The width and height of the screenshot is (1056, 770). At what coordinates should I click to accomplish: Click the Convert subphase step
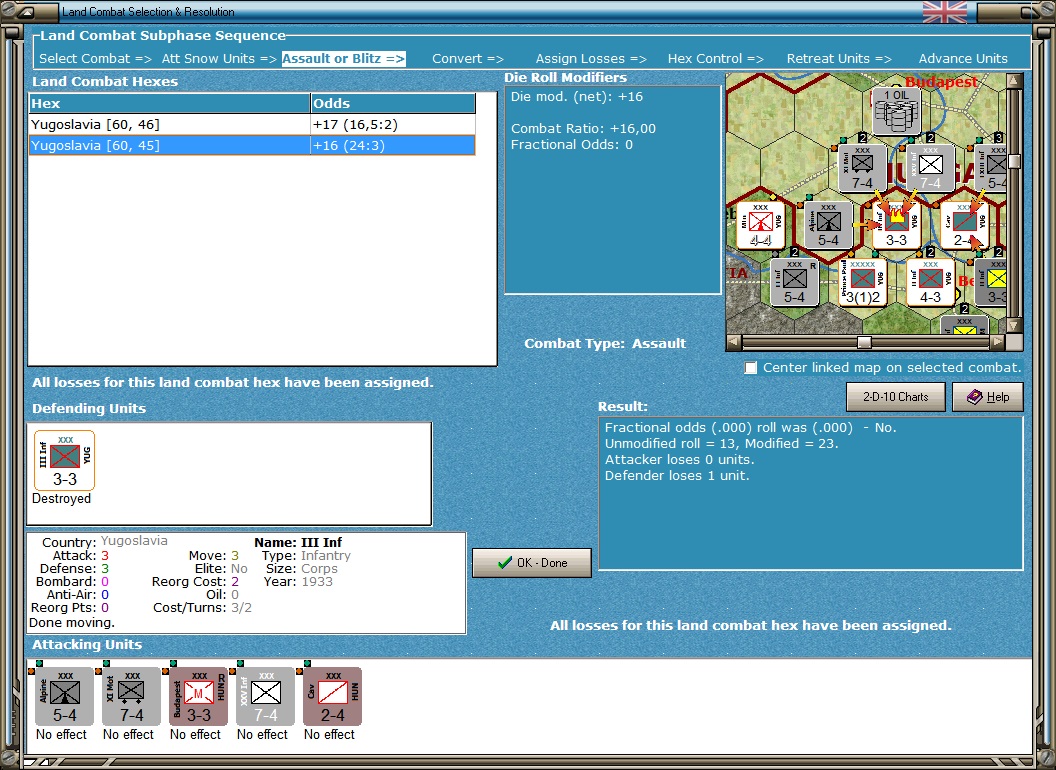pos(467,59)
